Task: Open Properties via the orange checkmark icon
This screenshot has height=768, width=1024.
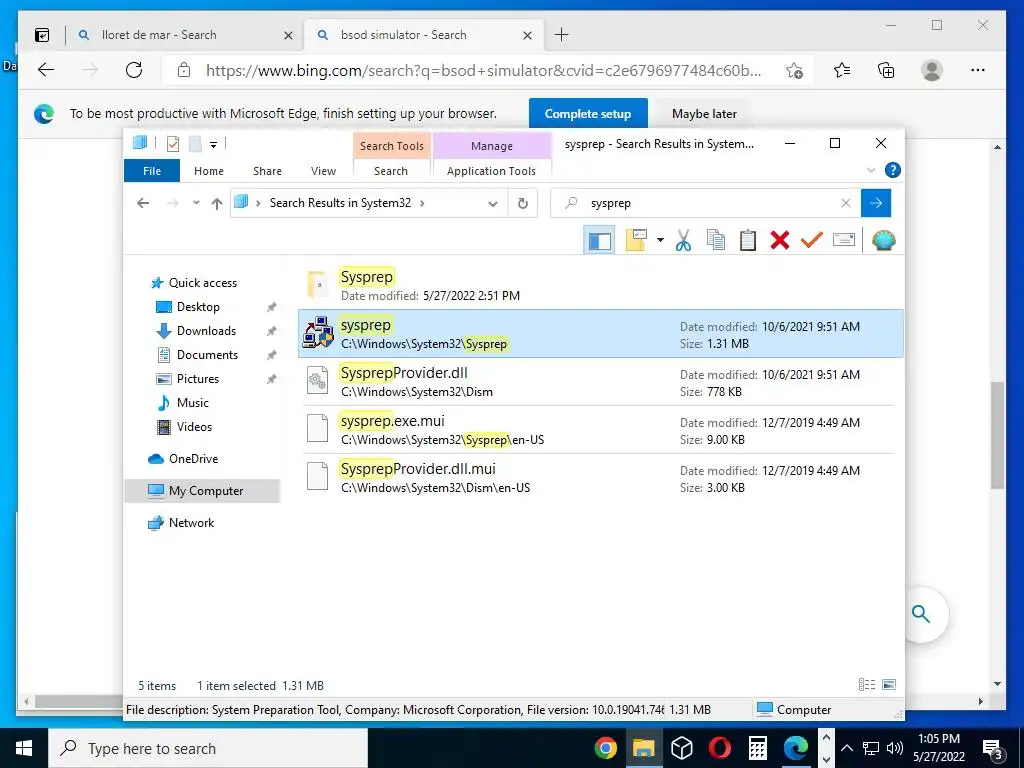Action: [811, 240]
